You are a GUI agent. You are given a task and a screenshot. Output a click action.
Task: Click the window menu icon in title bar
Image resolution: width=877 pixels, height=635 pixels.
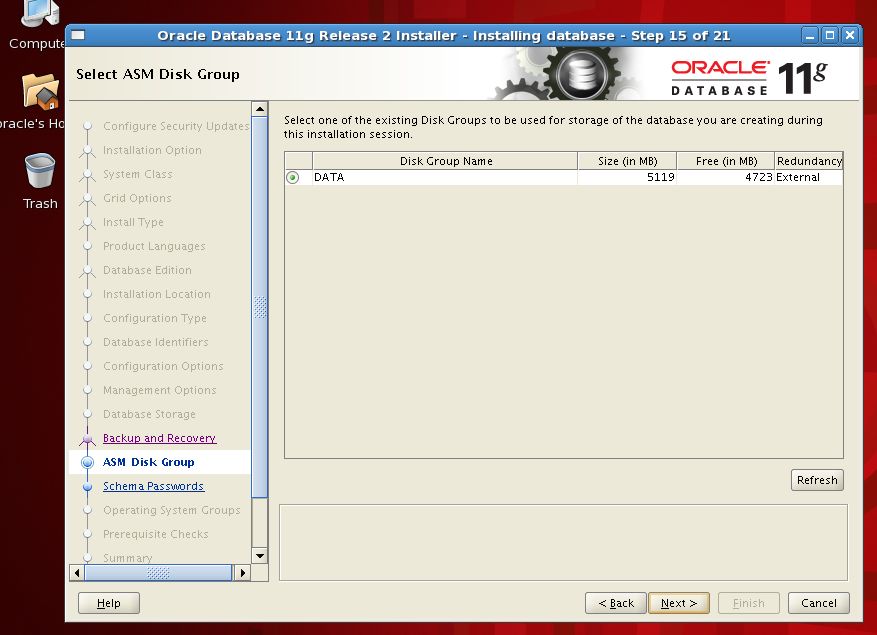point(78,36)
